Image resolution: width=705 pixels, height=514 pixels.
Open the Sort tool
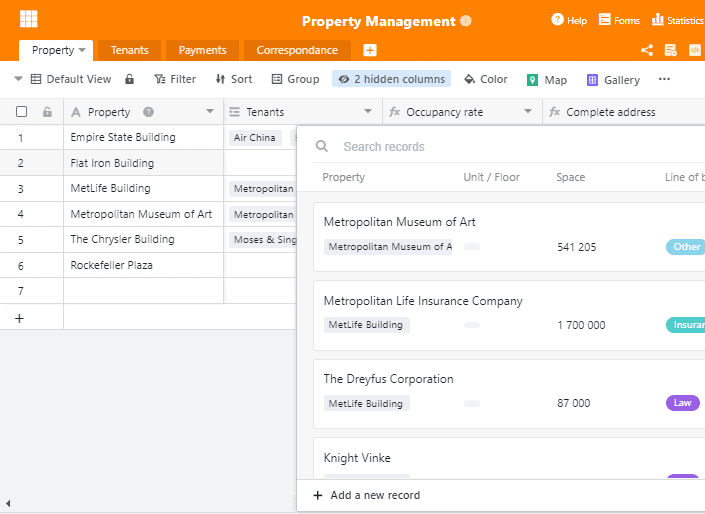click(x=234, y=79)
